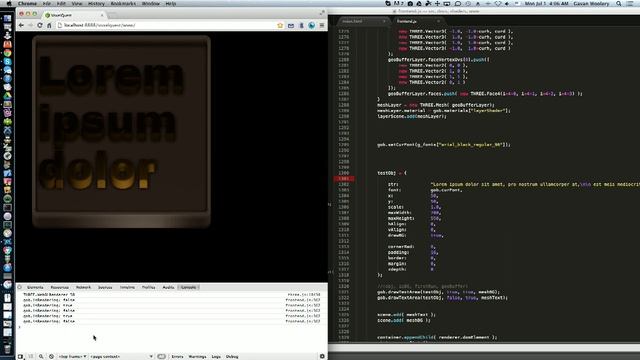Viewport: 640px width, 360px height.
Task: Open the File menu
Action: tap(47, 3)
